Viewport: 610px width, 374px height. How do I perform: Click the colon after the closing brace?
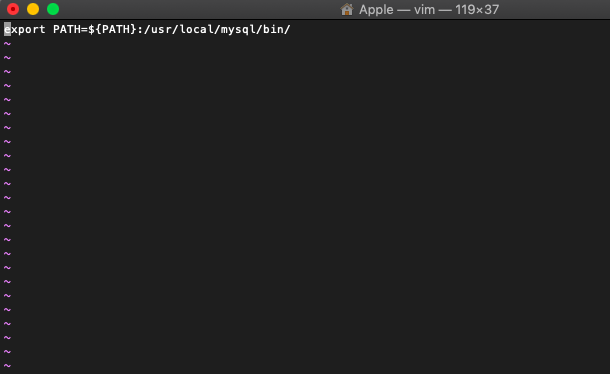[x=140, y=30]
